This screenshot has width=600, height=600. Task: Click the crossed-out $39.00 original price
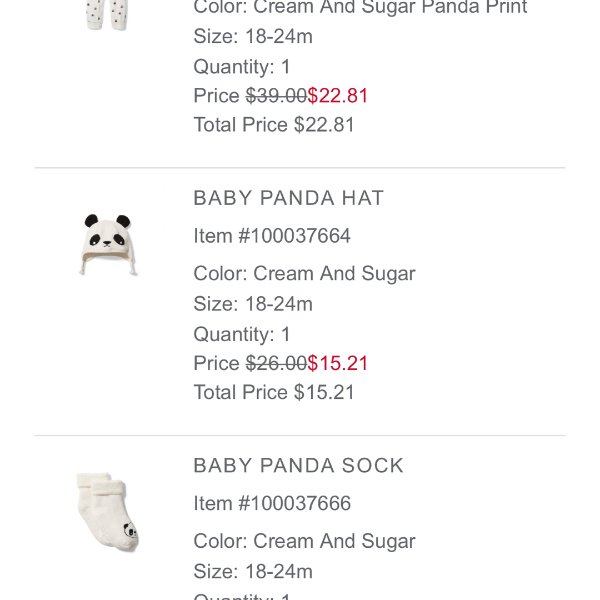pos(276,96)
